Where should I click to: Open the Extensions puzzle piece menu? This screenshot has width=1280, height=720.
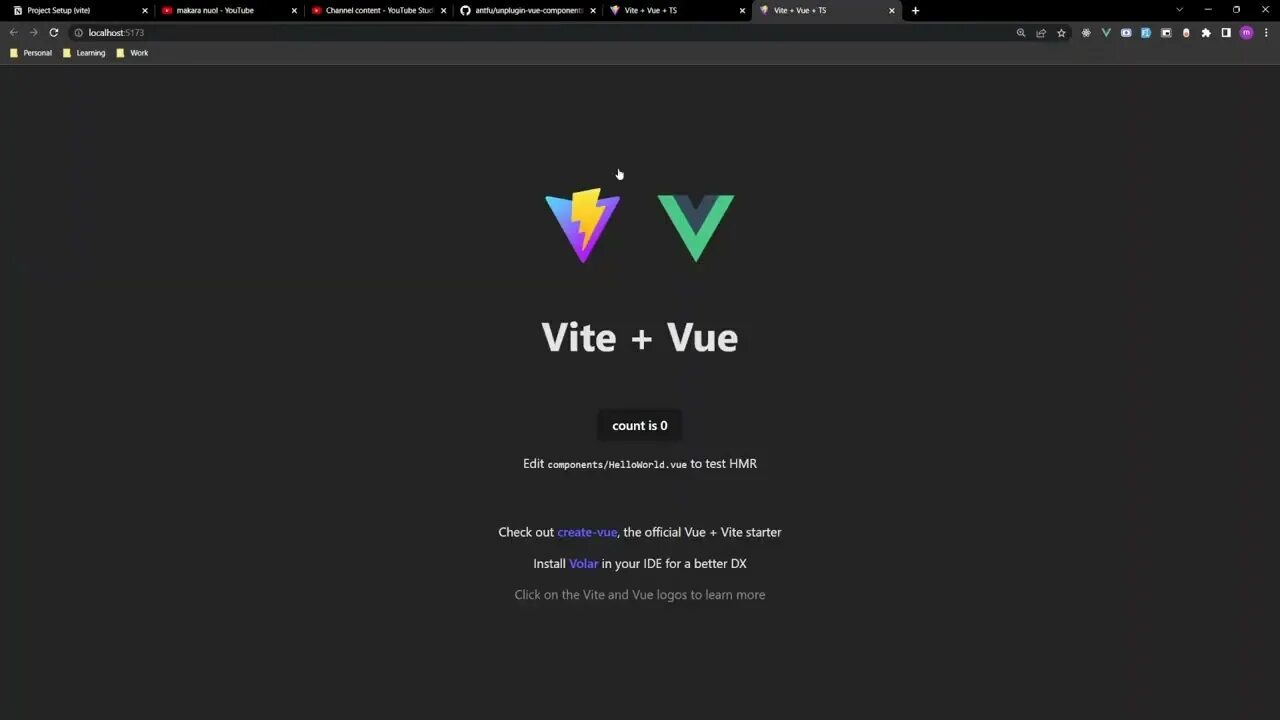1206,33
